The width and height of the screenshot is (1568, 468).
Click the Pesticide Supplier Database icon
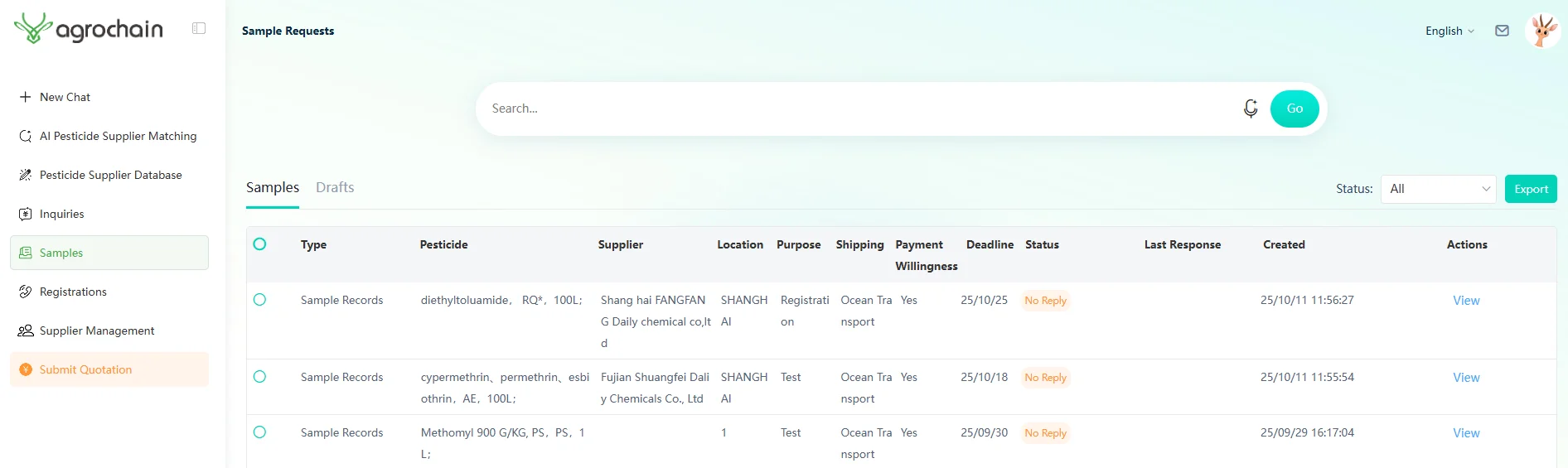coord(25,175)
